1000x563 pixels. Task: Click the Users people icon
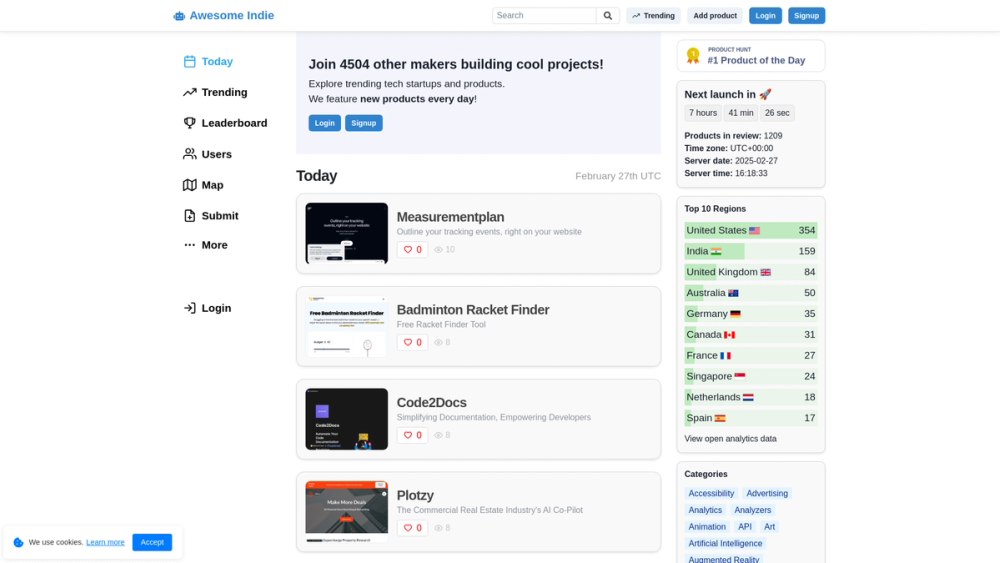(189, 154)
